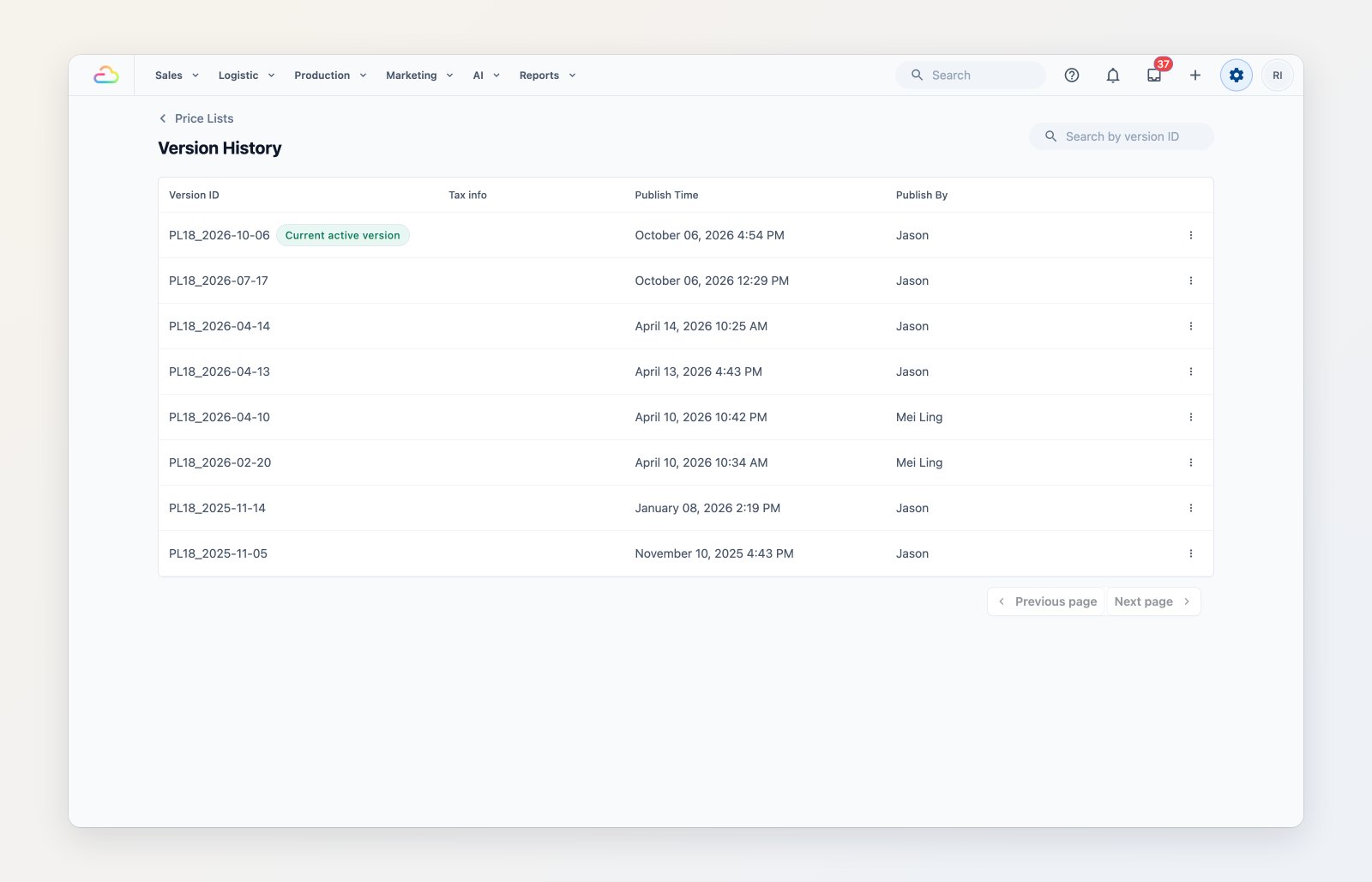This screenshot has width=1372, height=882.
Task: Select version PL18_2026-04-14
Action: coord(220,326)
